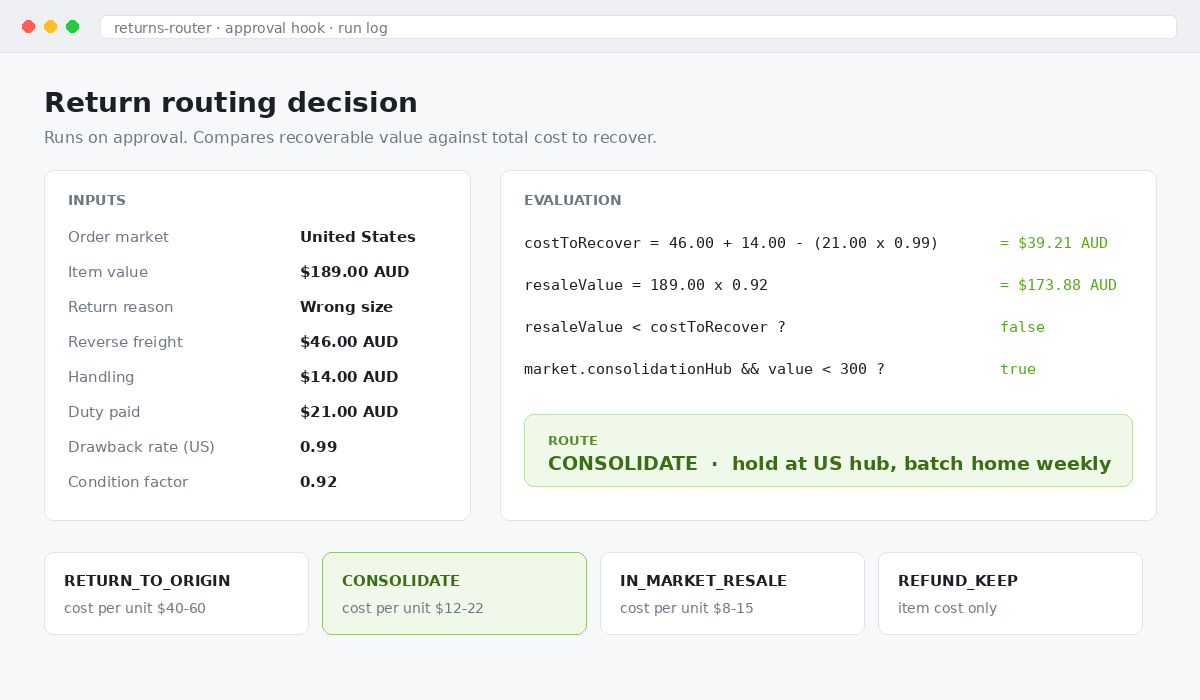1200x700 pixels.
Task: Click the red close window button
Action: click(28, 27)
